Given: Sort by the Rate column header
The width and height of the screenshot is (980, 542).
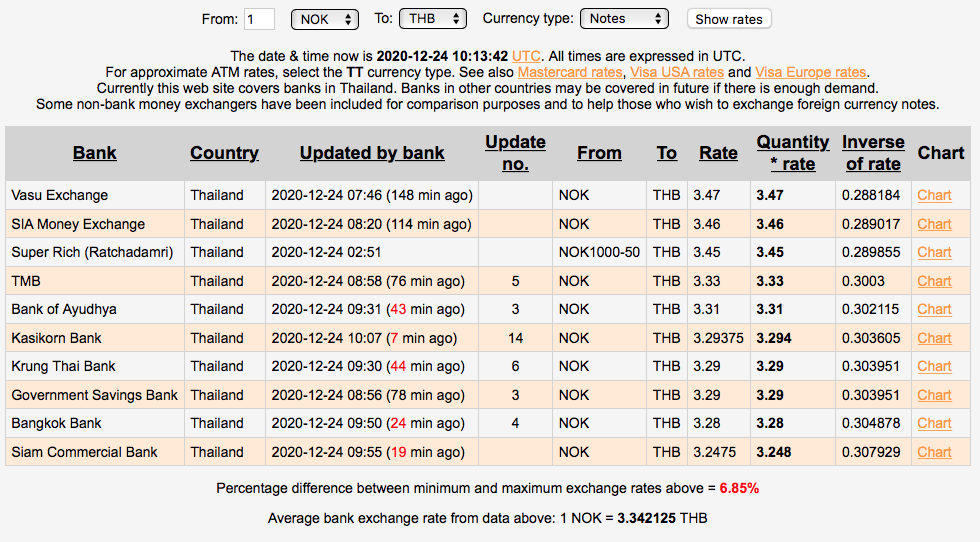Looking at the screenshot, I should click(x=718, y=153).
